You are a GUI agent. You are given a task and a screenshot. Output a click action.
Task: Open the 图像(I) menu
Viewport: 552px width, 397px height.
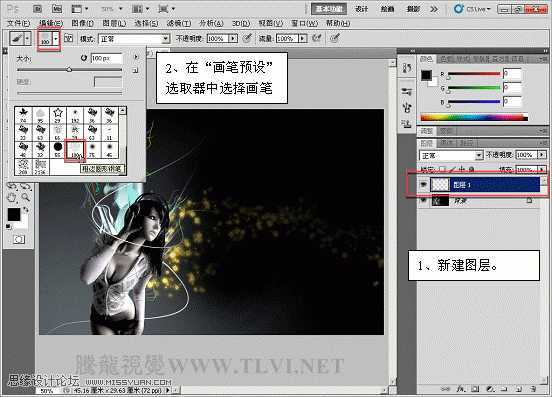pos(82,23)
